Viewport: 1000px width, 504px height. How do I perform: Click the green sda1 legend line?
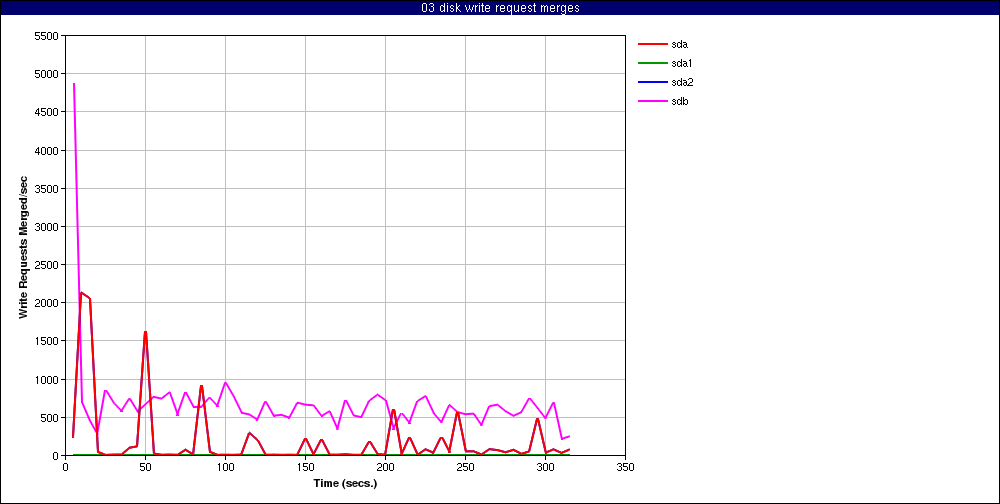[x=652, y=63]
